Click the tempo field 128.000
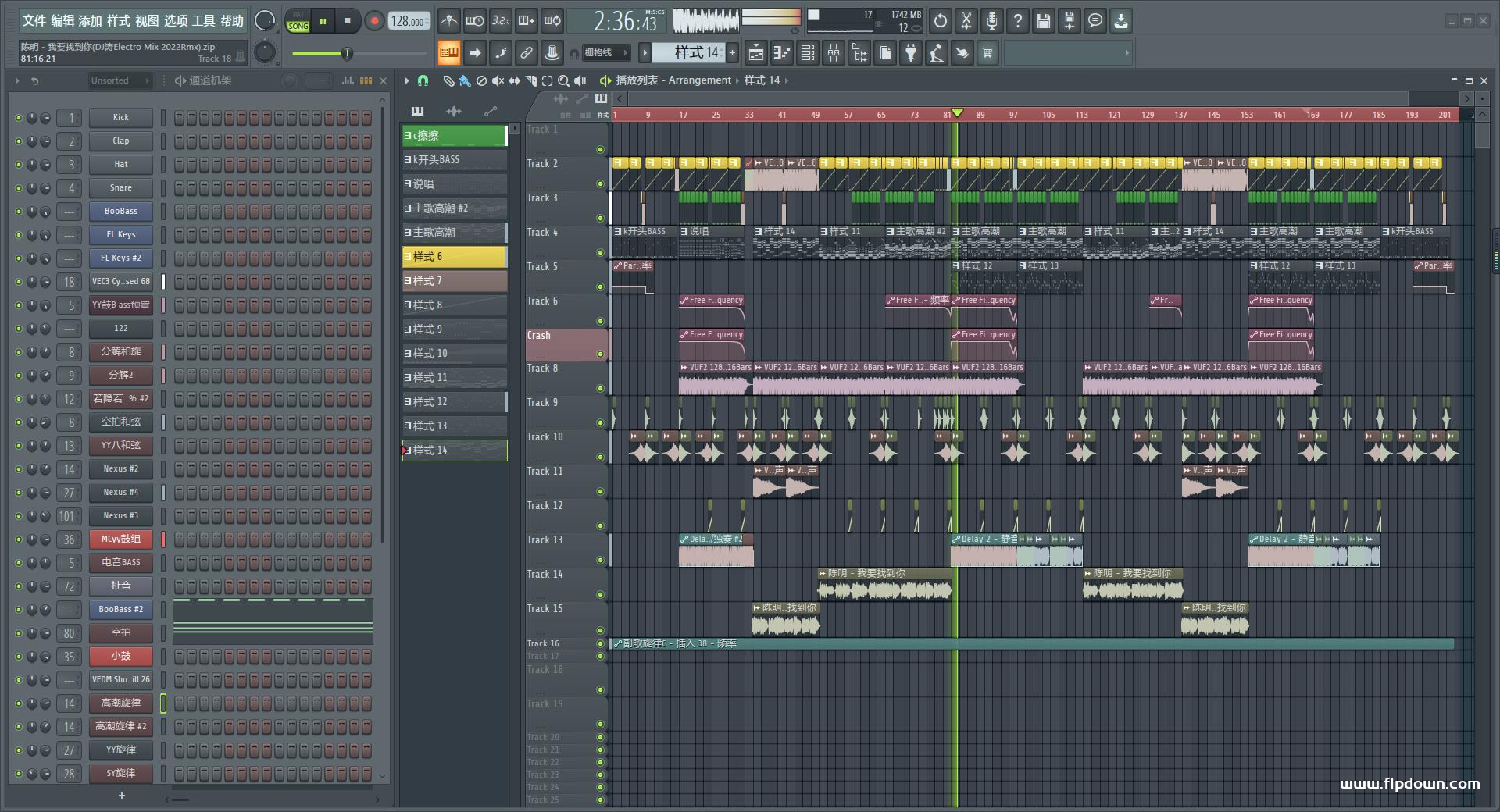 409,21
